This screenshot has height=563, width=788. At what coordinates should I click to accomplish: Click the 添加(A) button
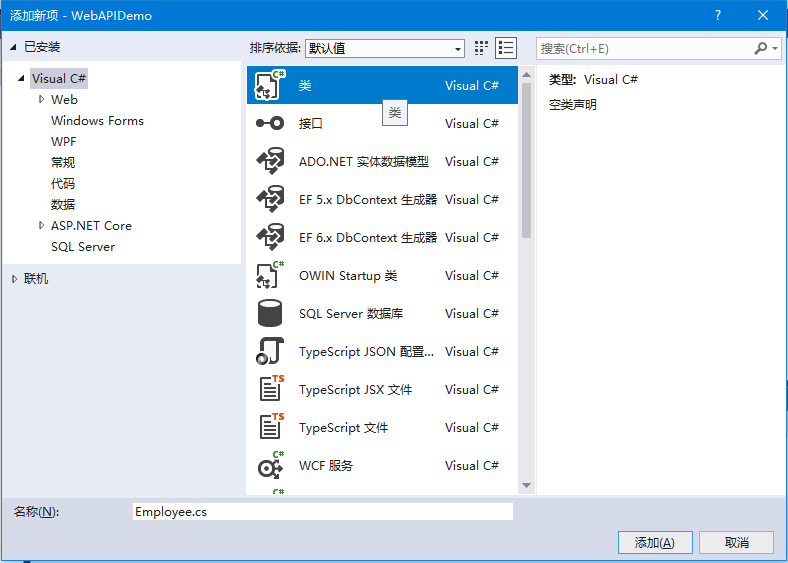(655, 543)
